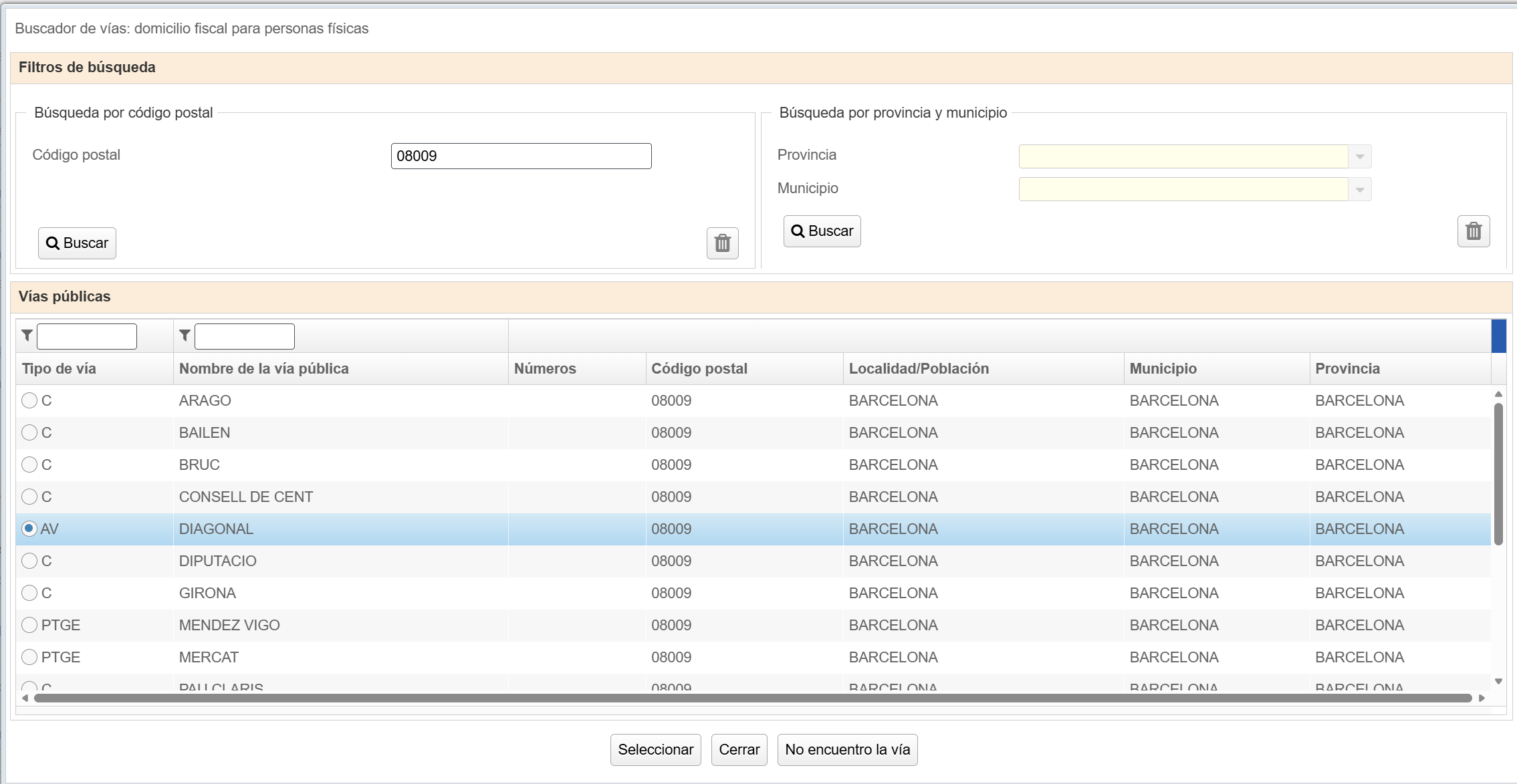Click filter funnel icon for street name

pyautogui.click(x=185, y=336)
